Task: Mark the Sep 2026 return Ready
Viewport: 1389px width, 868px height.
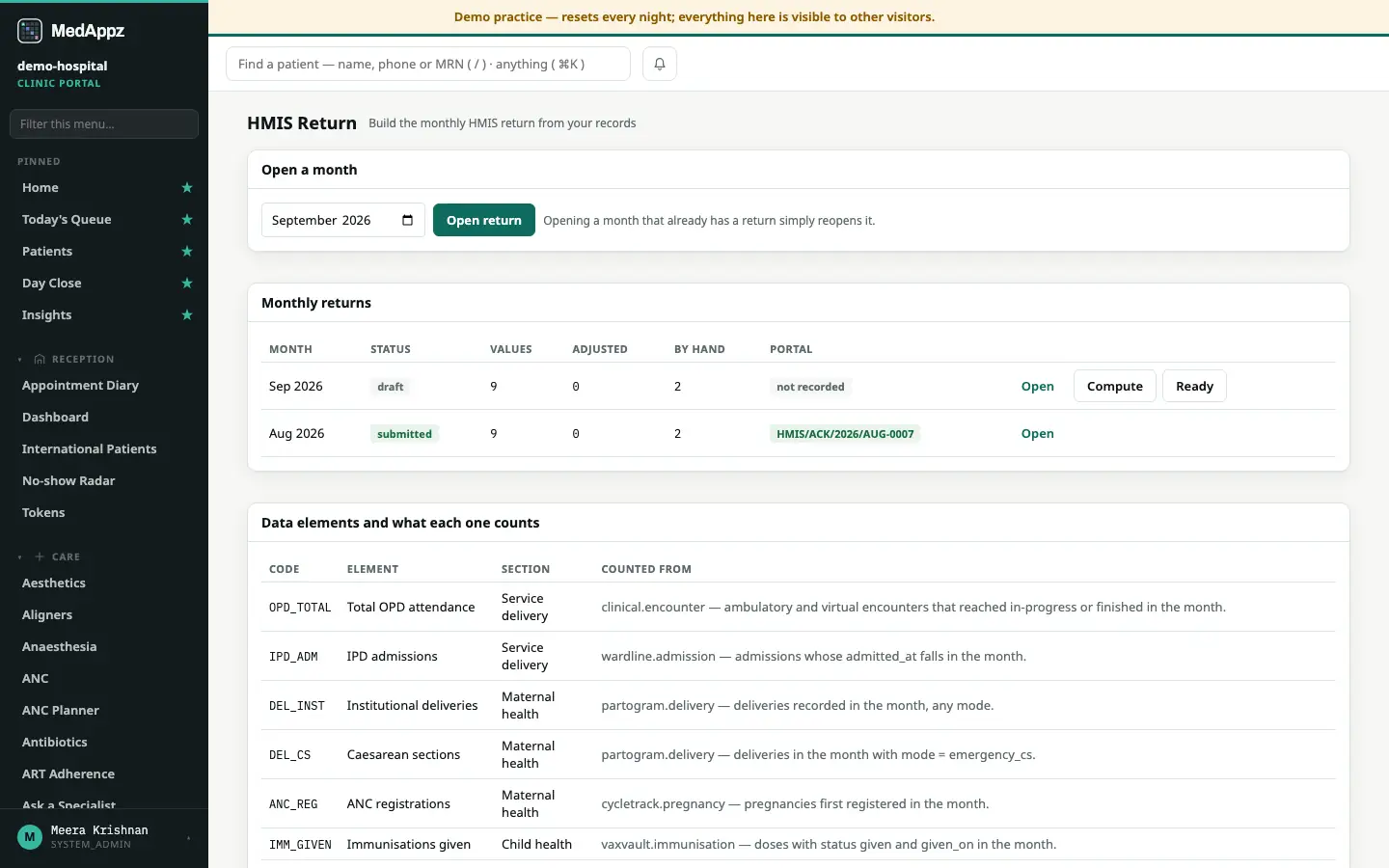Action: (1194, 387)
